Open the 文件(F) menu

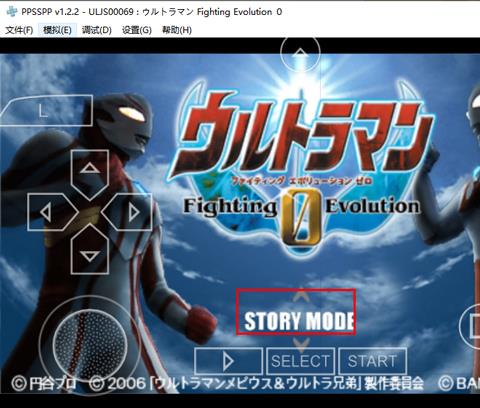tap(19, 30)
